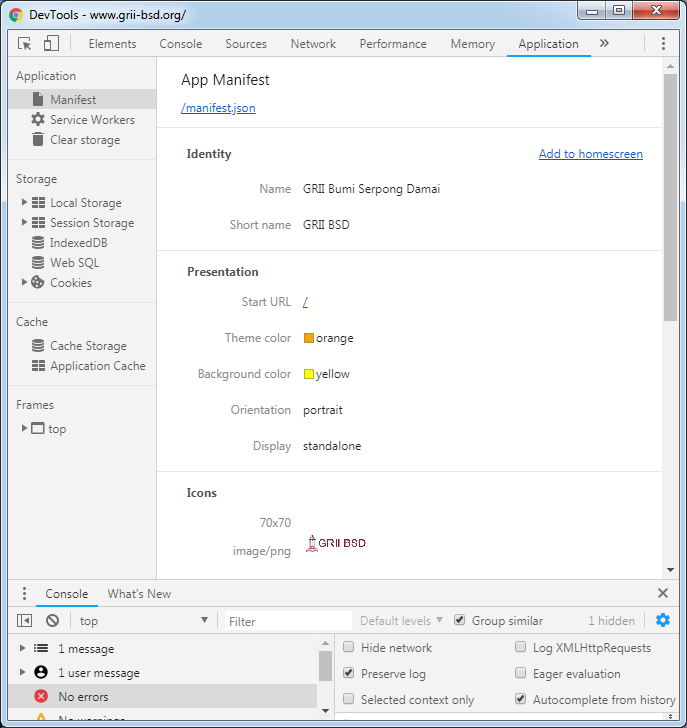Open the What's New drawer tab

tap(139, 593)
